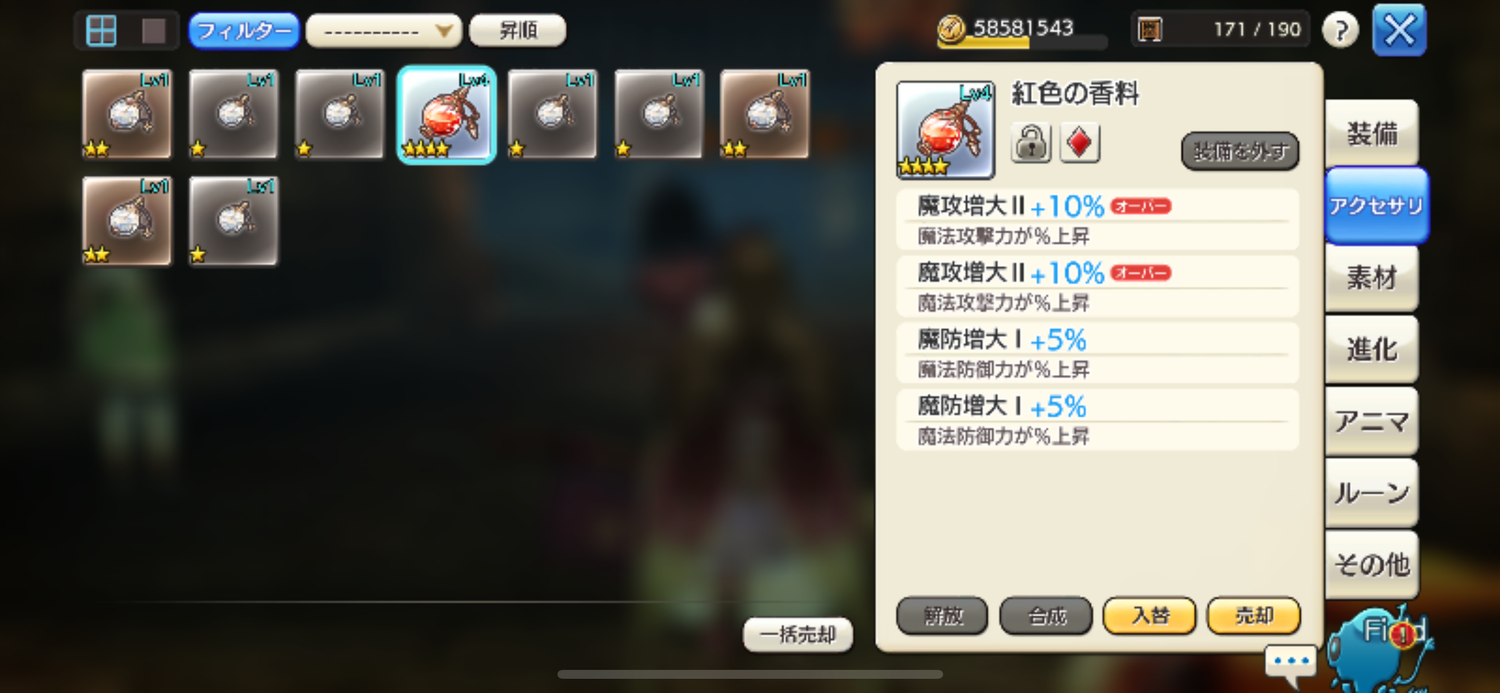Tap the gold coin currency icon
The width and height of the screenshot is (1500, 693).
[x=952, y=30]
